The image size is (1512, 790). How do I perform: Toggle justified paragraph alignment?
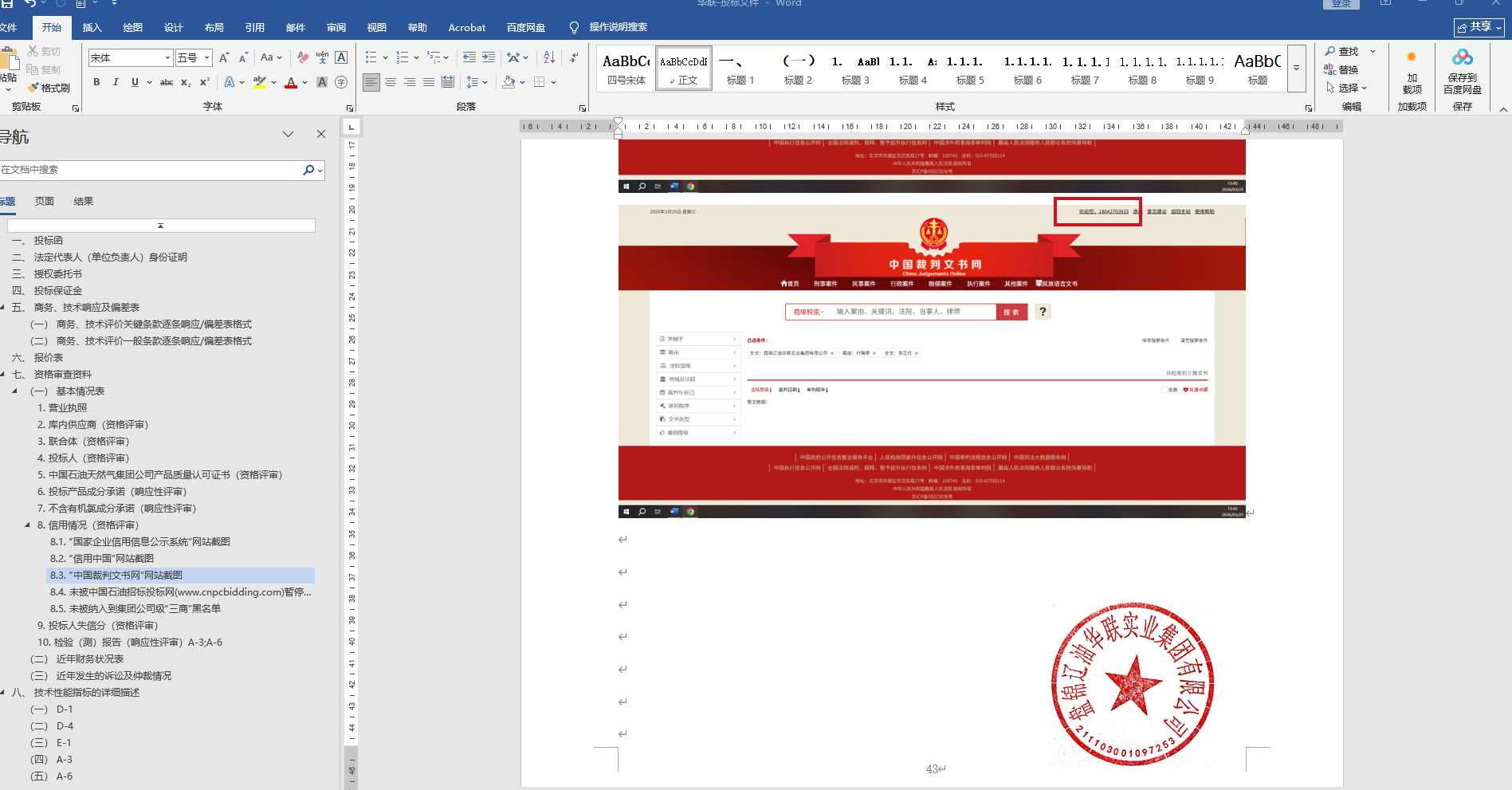pyautogui.click(x=429, y=82)
